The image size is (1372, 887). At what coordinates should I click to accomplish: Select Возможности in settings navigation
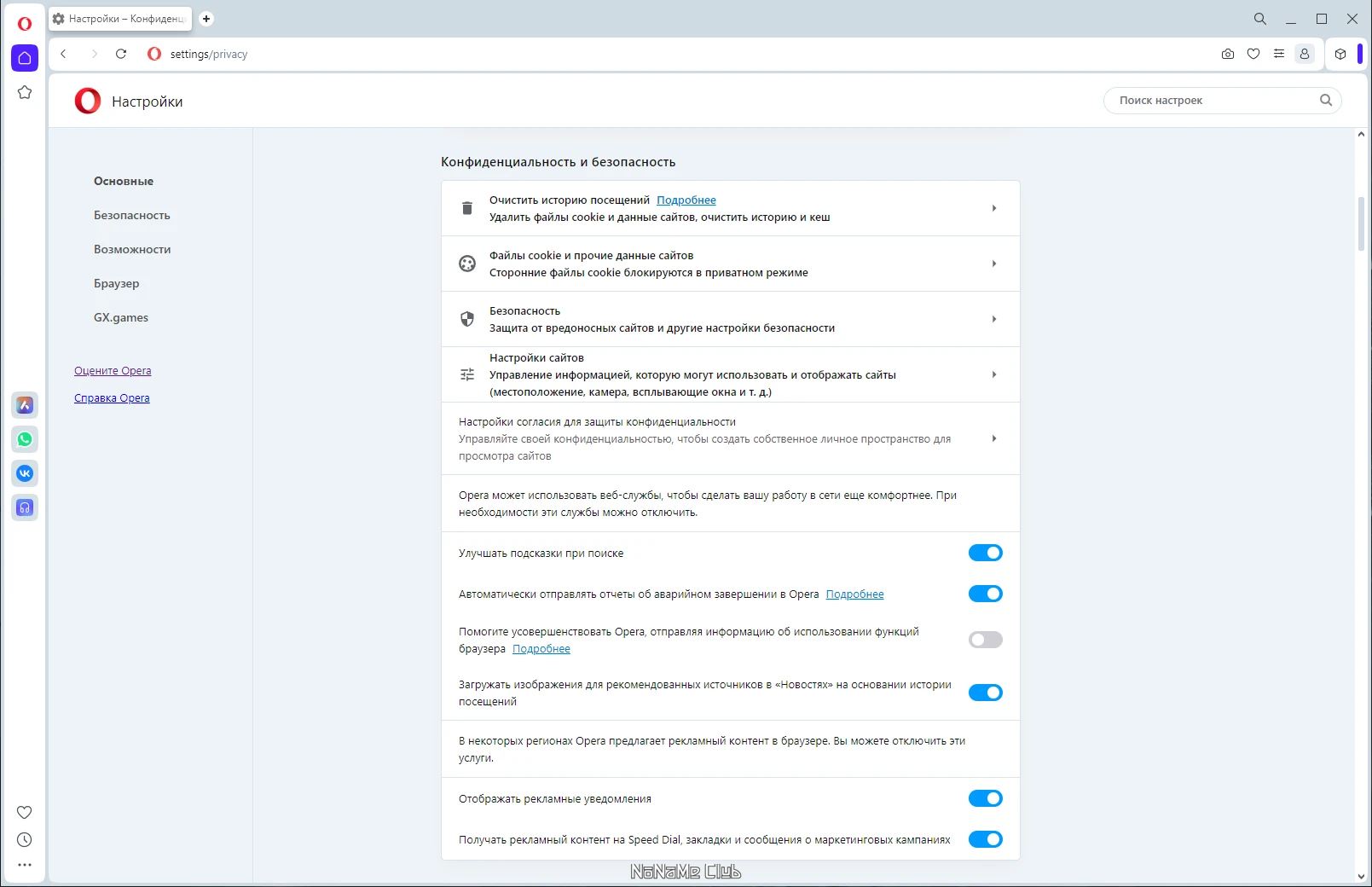(132, 249)
